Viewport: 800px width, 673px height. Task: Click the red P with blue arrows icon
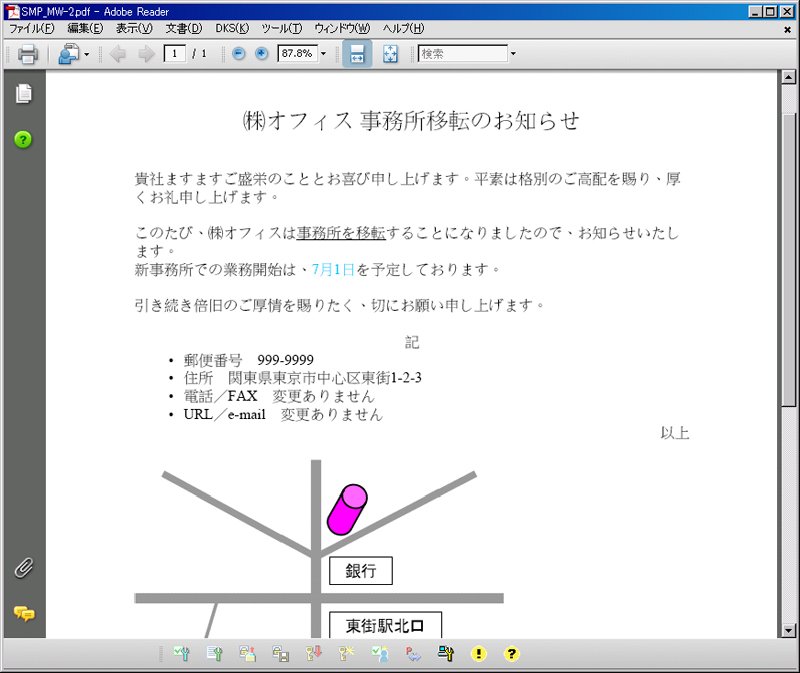(x=413, y=654)
